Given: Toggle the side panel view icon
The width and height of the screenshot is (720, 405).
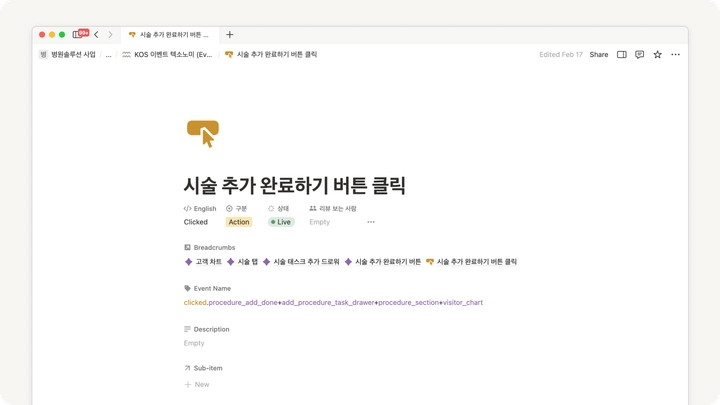Looking at the screenshot, I should click(622, 54).
